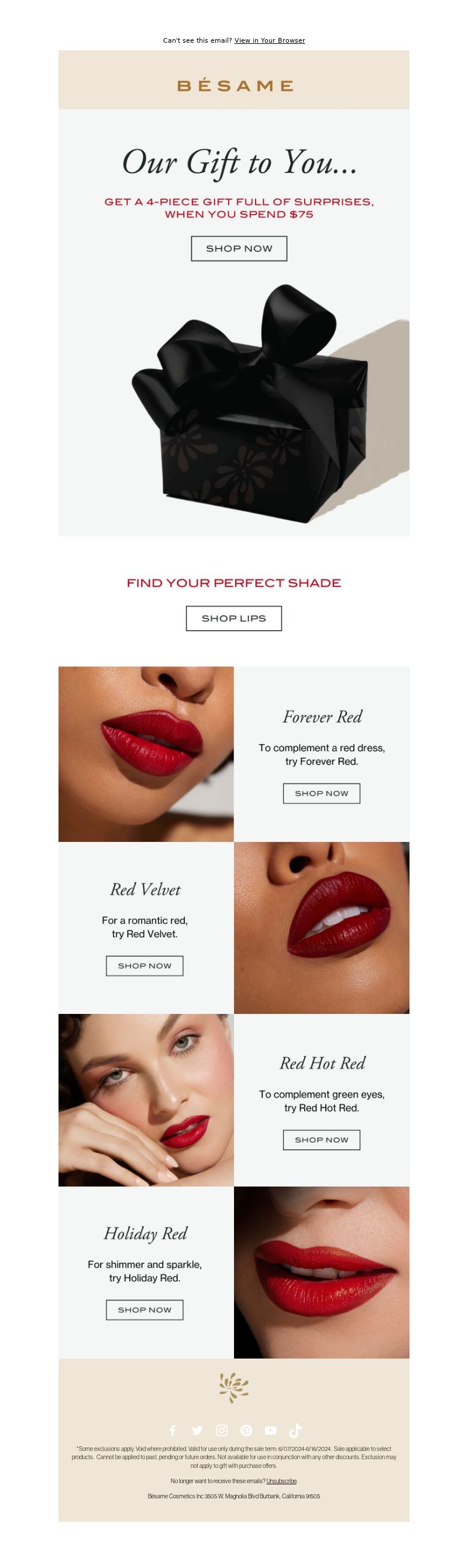Image resolution: width=468 pixels, height=1568 pixels.
Task: Open the YouTube social icon
Action: (271, 1431)
